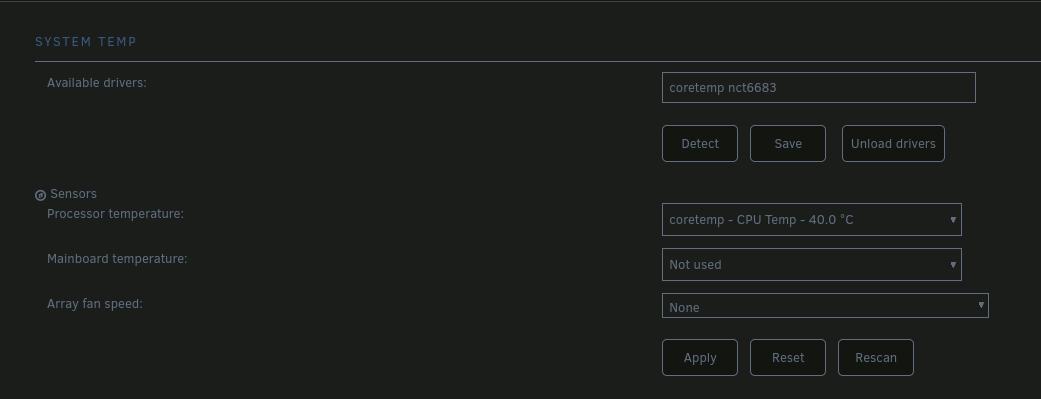
Task: Open the Array fan speed 'None' dropdown
Action: tap(825, 305)
